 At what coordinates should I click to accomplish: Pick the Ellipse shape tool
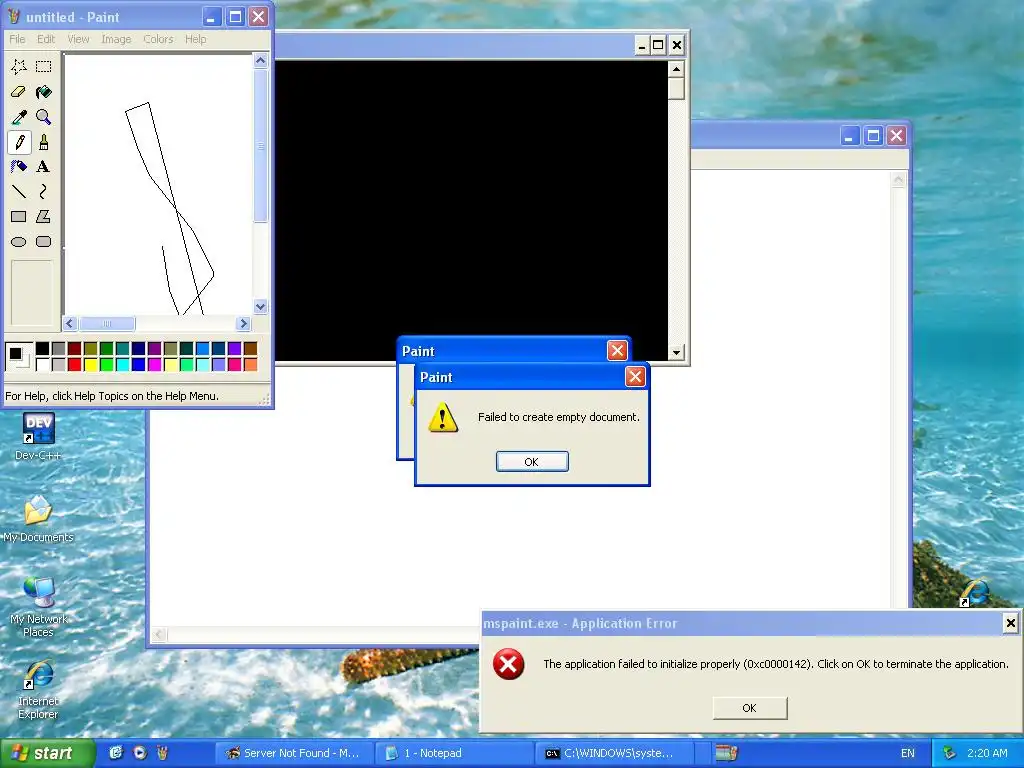[x=19, y=242]
